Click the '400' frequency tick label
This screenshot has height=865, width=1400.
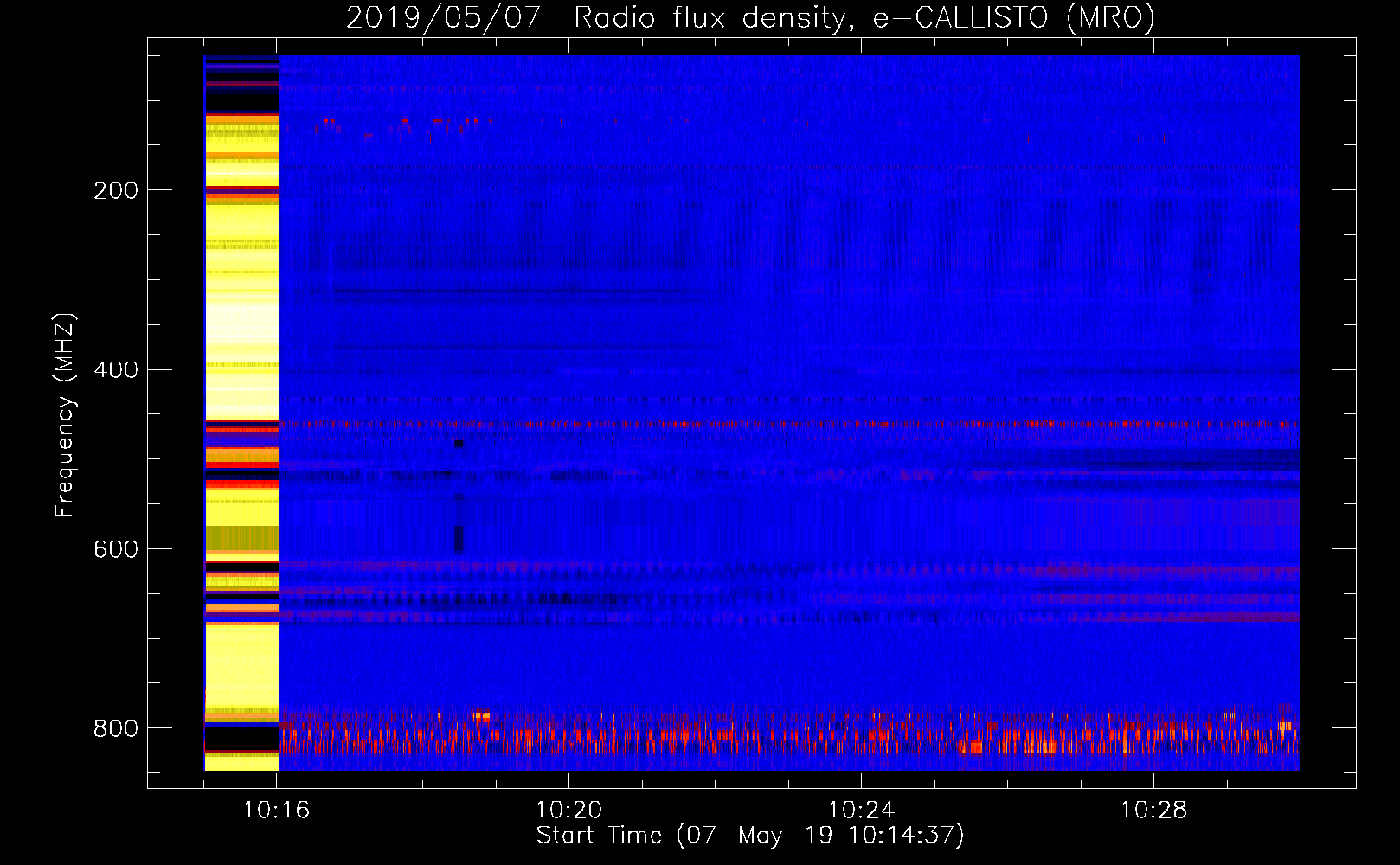click(115, 370)
